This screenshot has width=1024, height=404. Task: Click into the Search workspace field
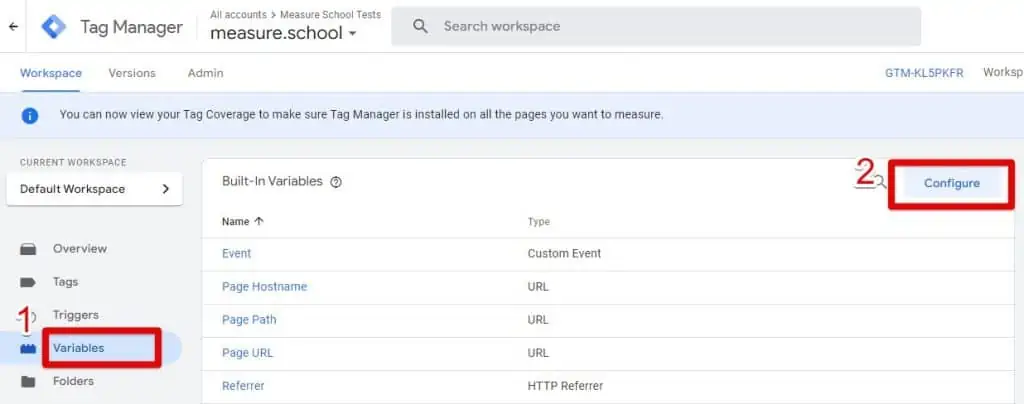(656, 26)
